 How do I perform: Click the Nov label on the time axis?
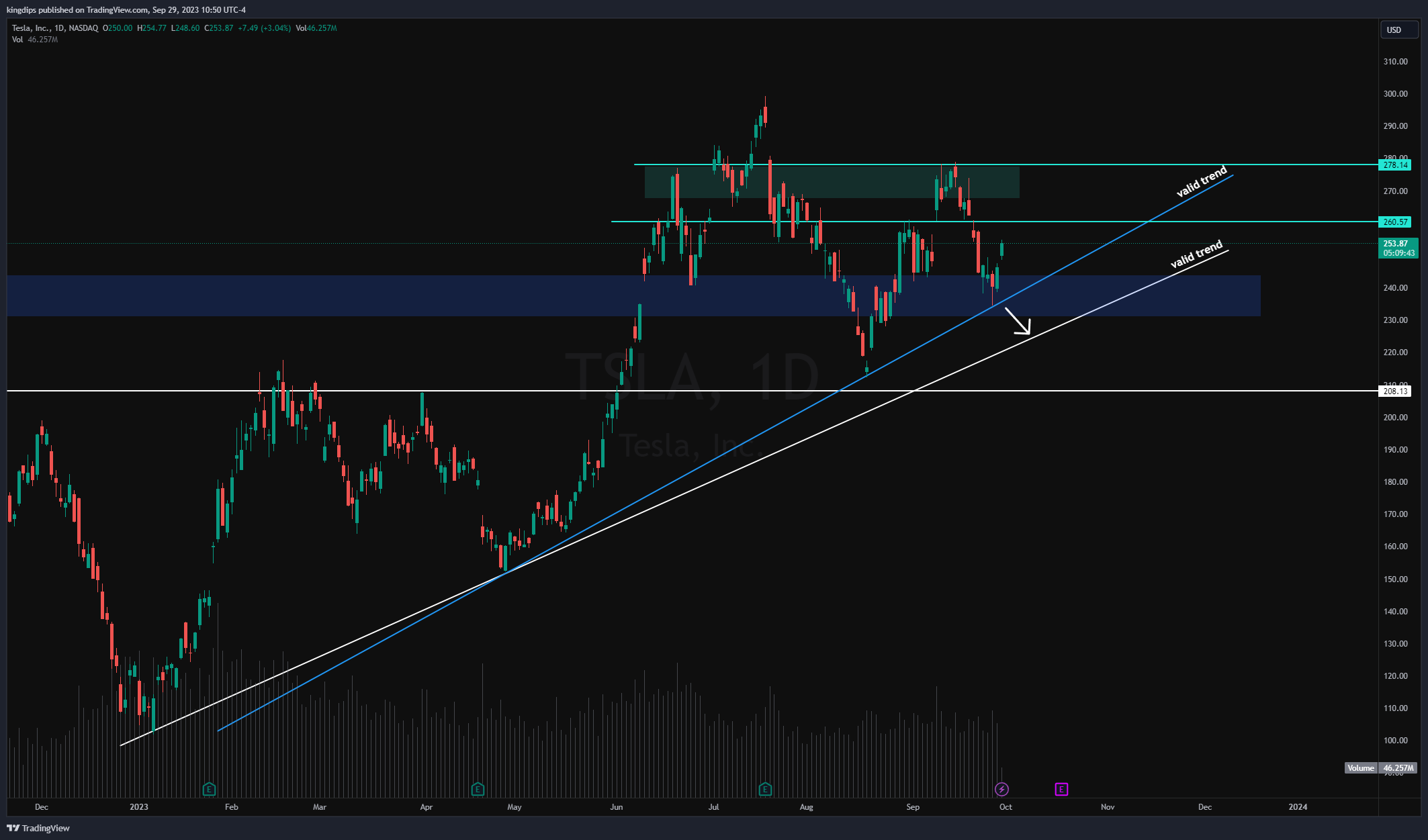(x=1108, y=807)
